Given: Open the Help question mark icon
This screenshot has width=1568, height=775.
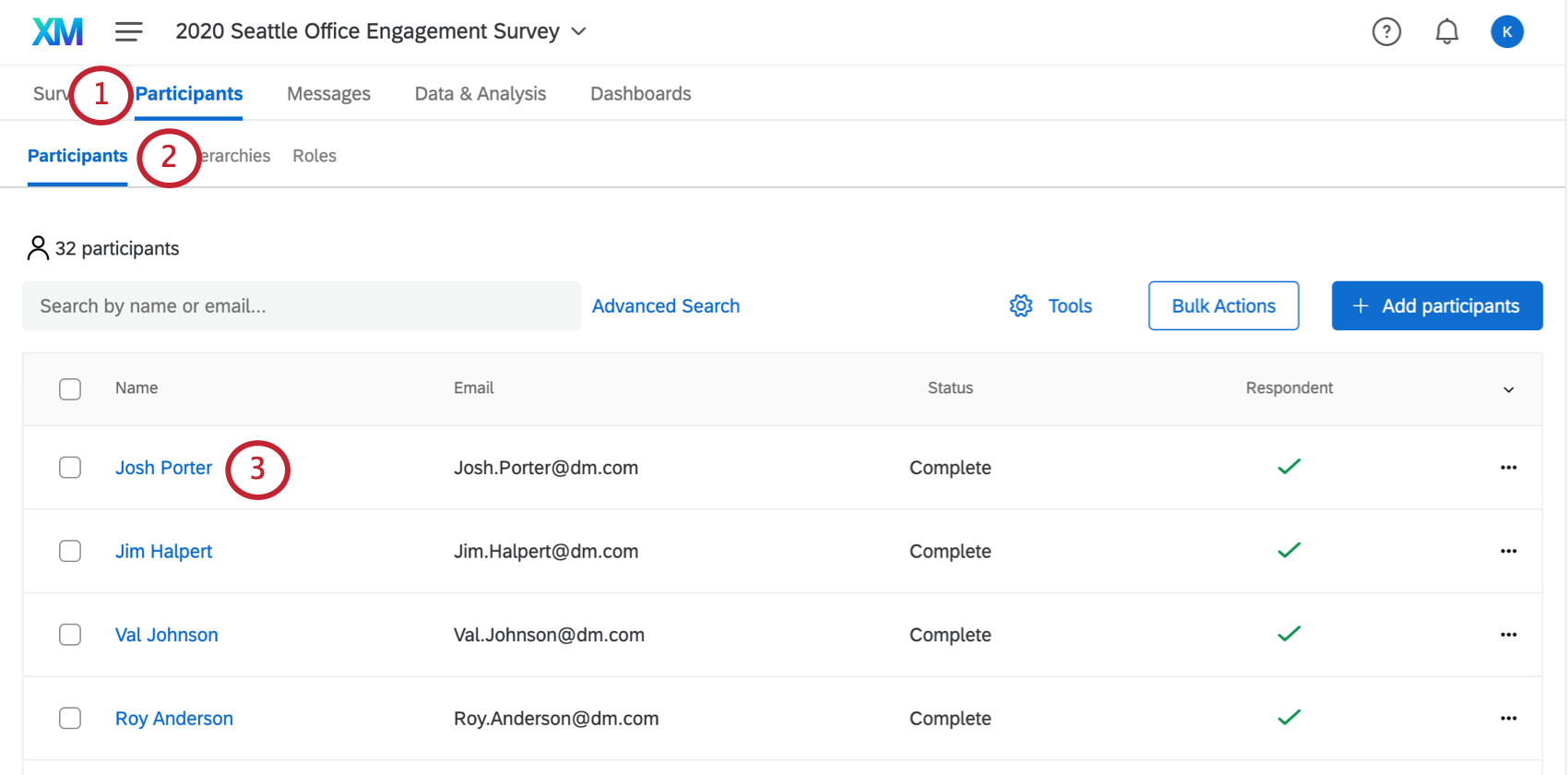Looking at the screenshot, I should [1386, 31].
